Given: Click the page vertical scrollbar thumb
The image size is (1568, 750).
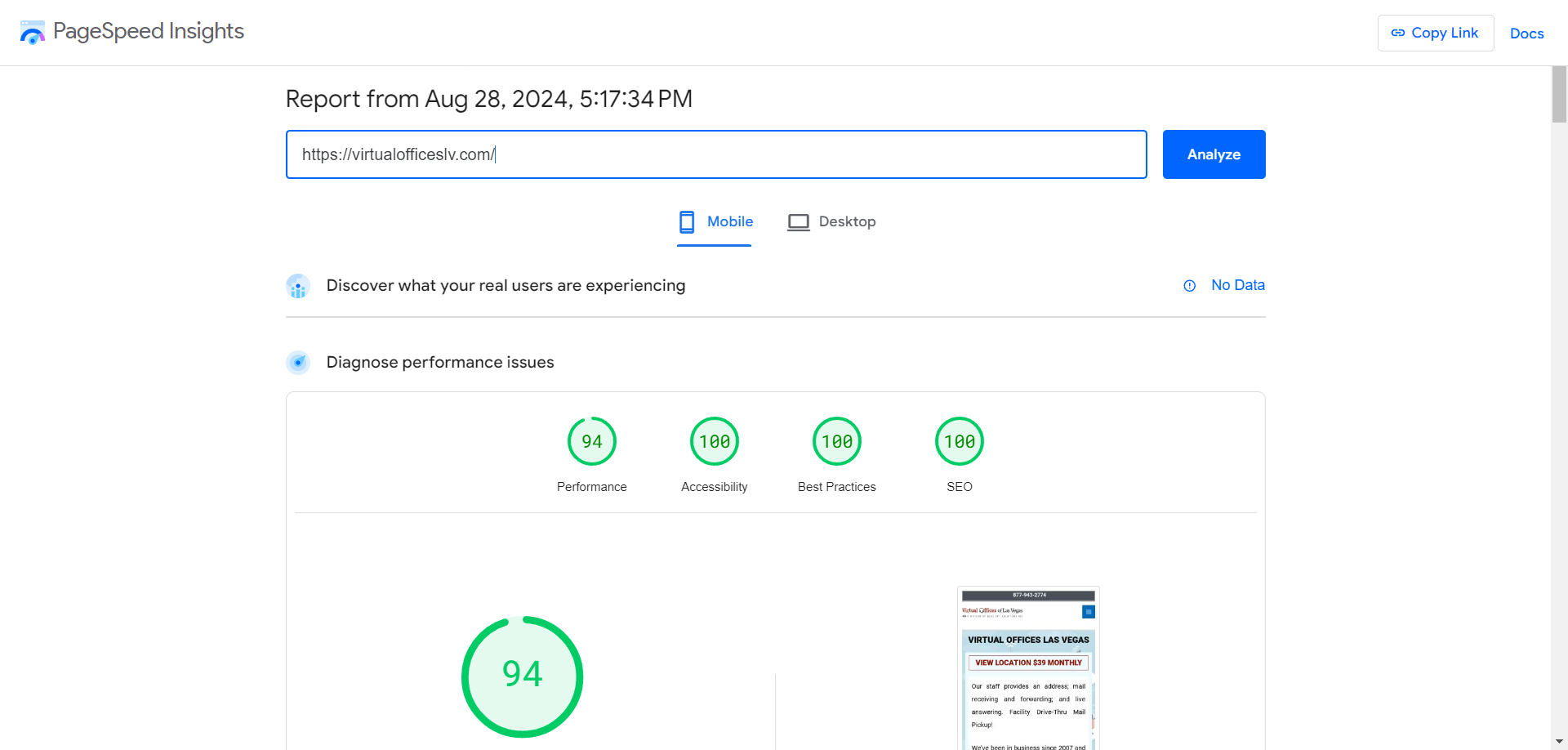Looking at the screenshot, I should (x=1559, y=94).
